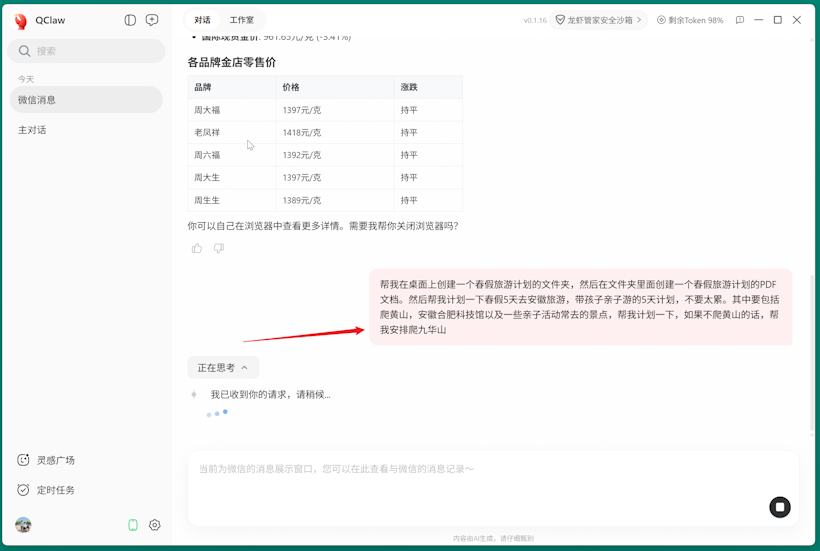Open 灵感广场 from sidebar
Image resolution: width=820 pixels, height=551 pixels.
point(46,460)
